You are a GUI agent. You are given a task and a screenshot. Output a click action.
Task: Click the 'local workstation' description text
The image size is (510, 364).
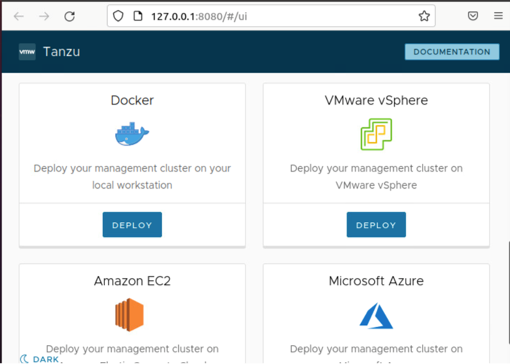click(x=132, y=185)
